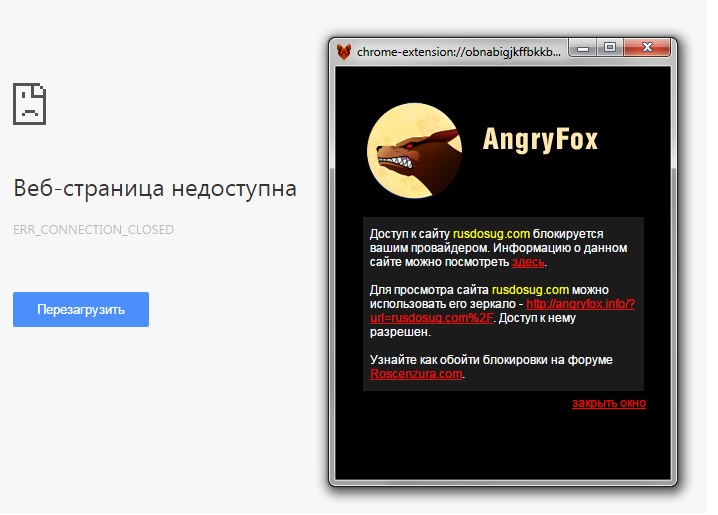Click the sad page error icon
This screenshot has width=718, height=515.
29,103
